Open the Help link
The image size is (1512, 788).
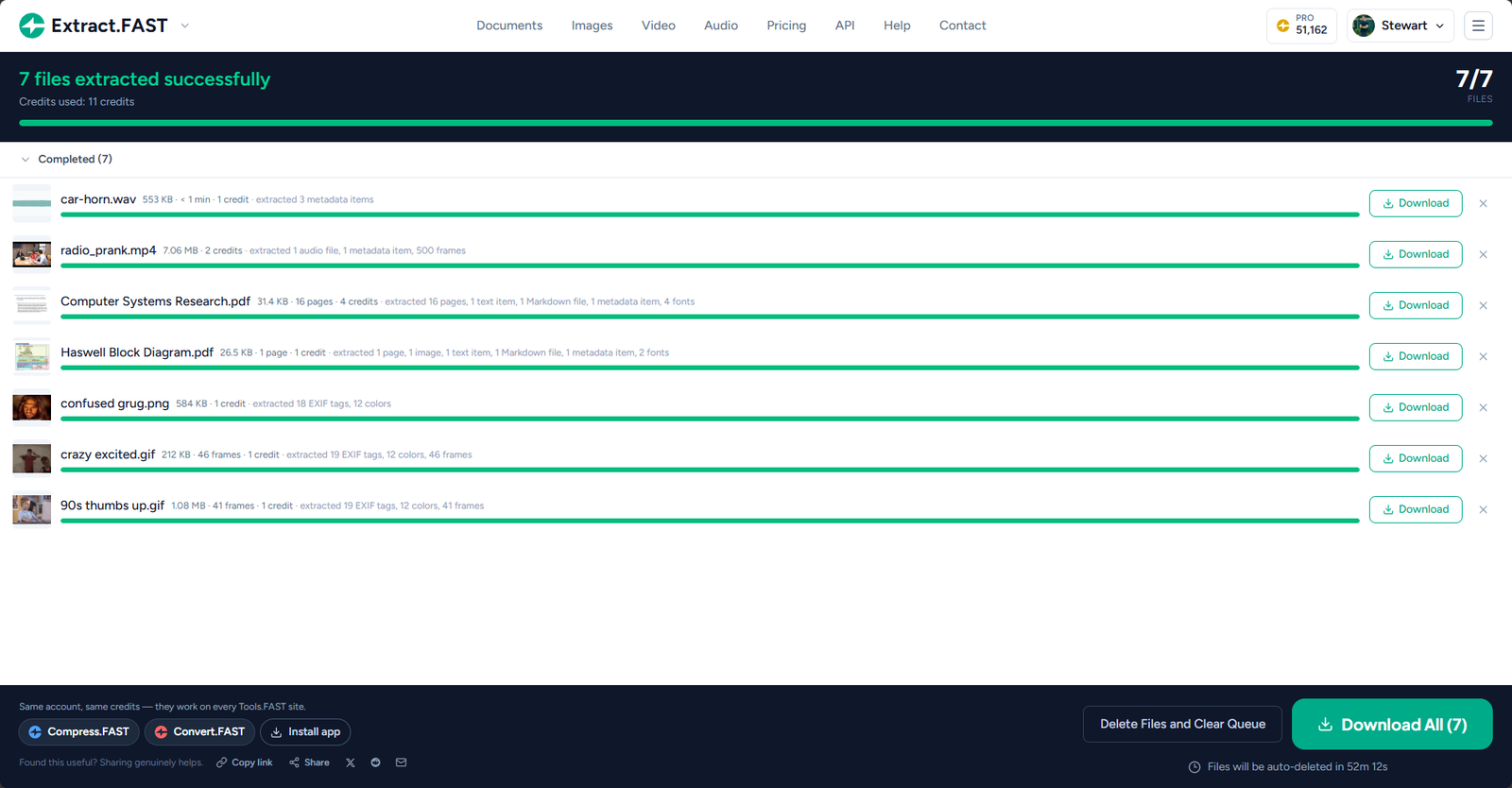(x=897, y=26)
